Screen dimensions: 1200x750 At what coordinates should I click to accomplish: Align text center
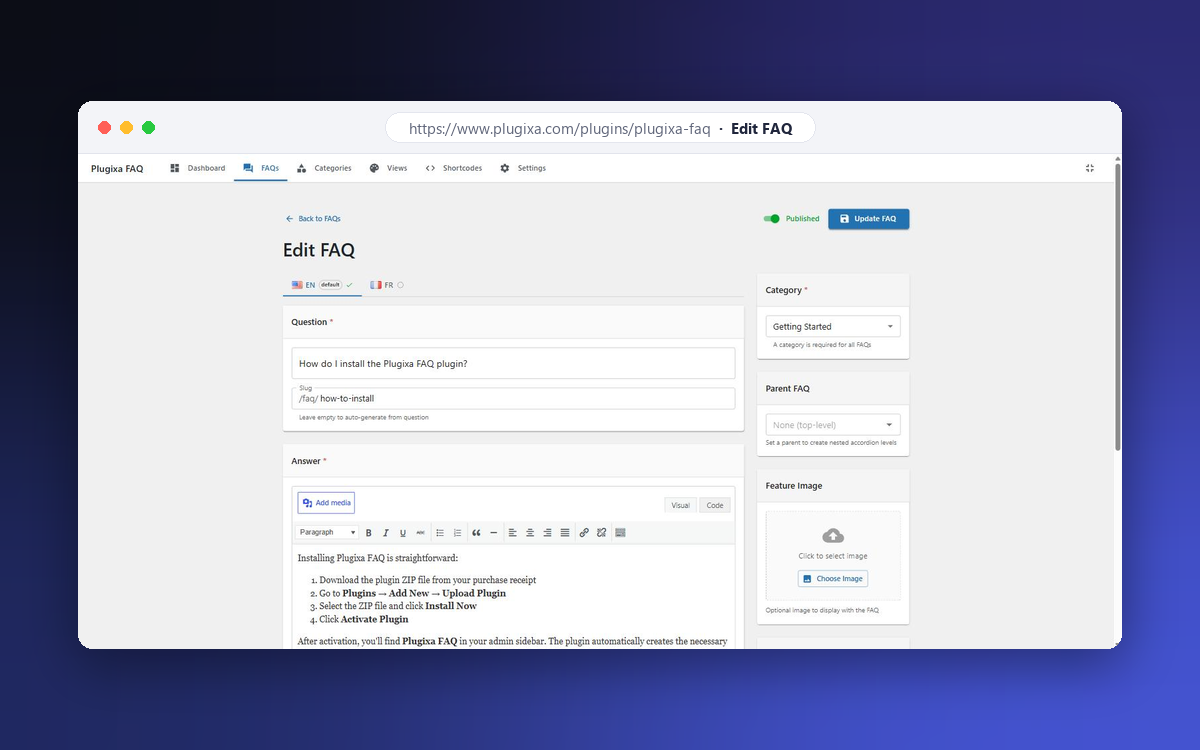coord(530,533)
